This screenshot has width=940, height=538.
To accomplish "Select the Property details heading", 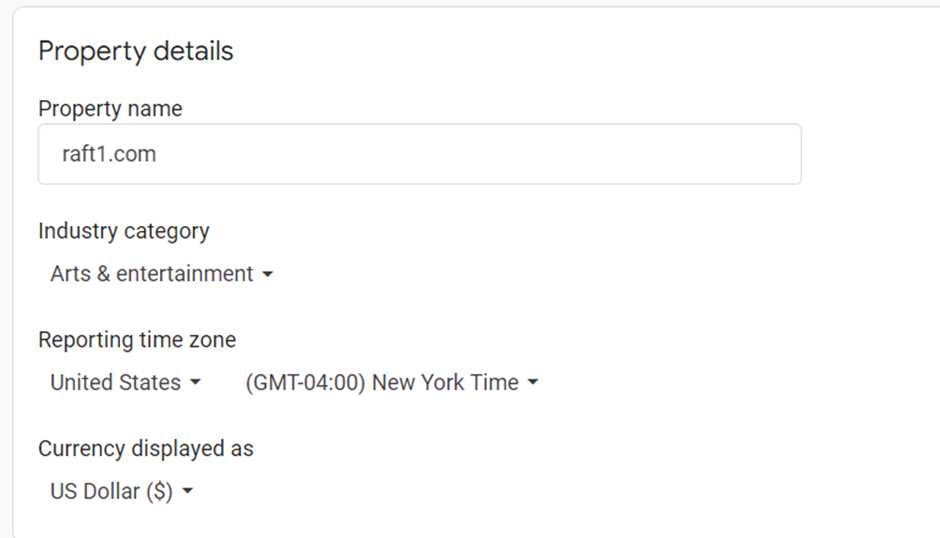I will 135,51.
